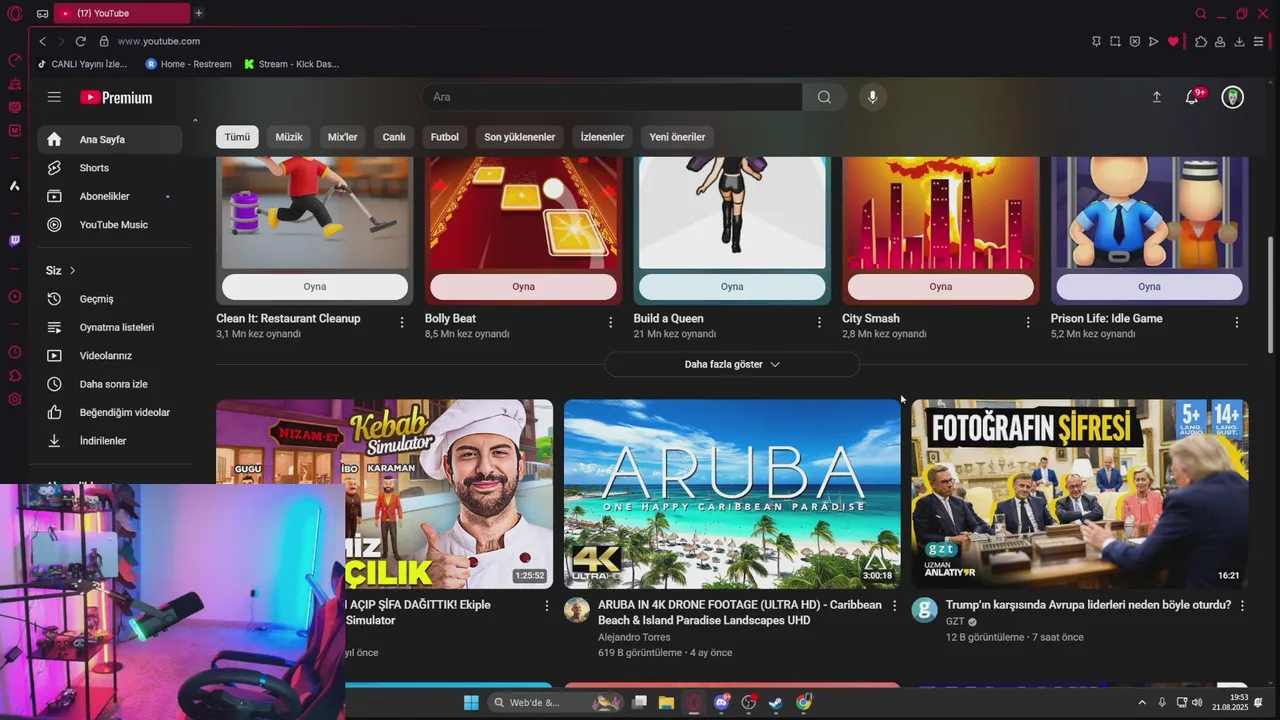Open the YouTube guide hamburger menu
Image resolution: width=1280 pixels, height=720 pixels.
(x=54, y=97)
